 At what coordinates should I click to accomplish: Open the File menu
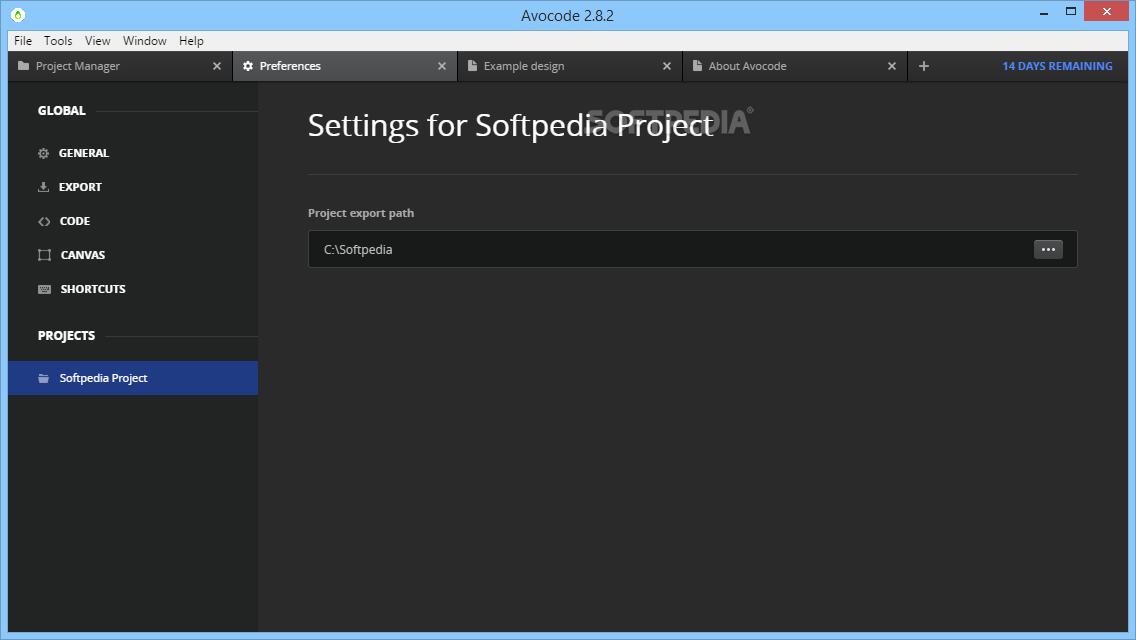click(23, 41)
